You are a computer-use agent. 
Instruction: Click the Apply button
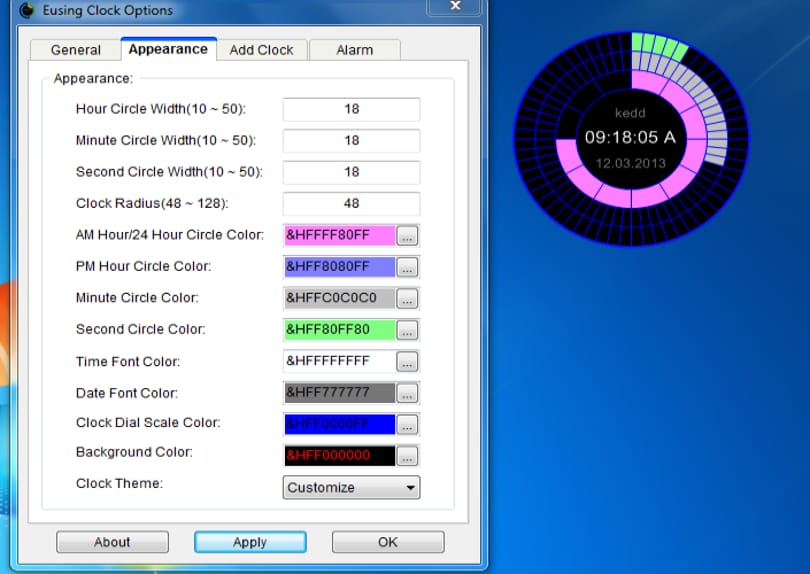tap(250, 542)
